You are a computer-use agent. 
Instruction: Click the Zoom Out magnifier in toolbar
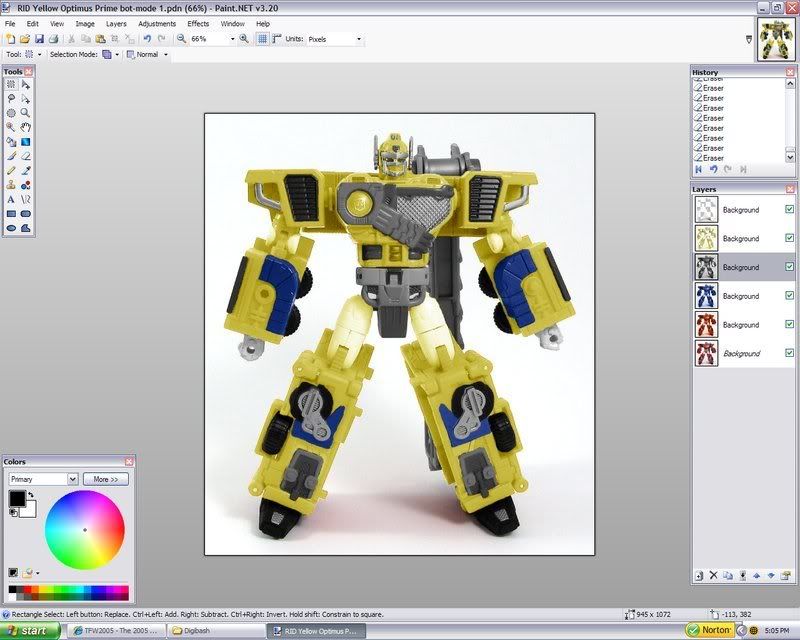click(x=181, y=39)
